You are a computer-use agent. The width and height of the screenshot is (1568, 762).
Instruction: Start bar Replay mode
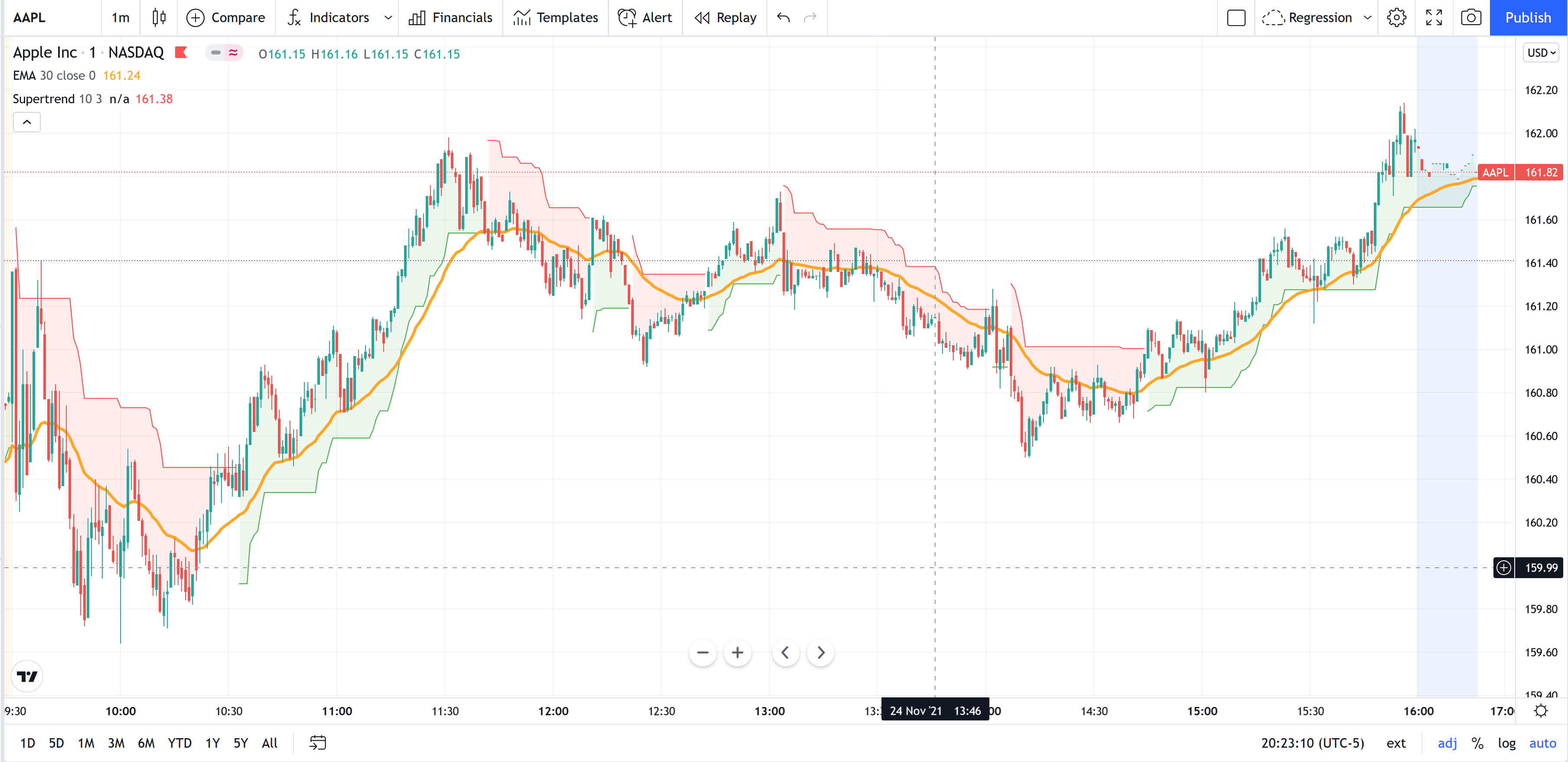[725, 18]
